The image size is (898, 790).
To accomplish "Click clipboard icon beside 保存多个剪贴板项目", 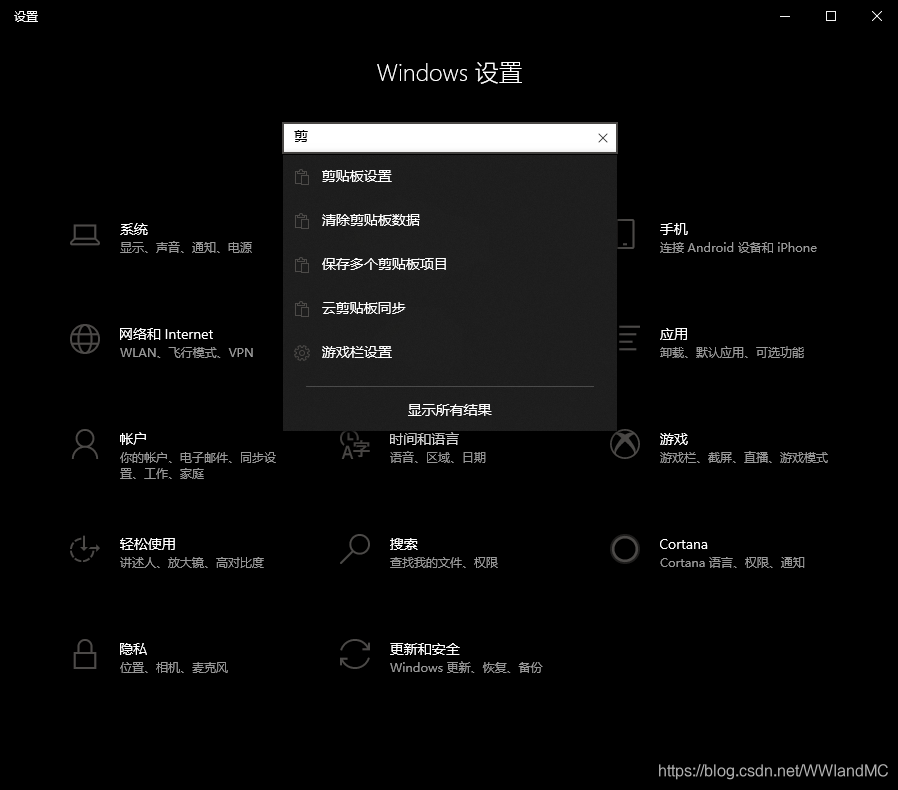I will pyautogui.click(x=302, y=265).
